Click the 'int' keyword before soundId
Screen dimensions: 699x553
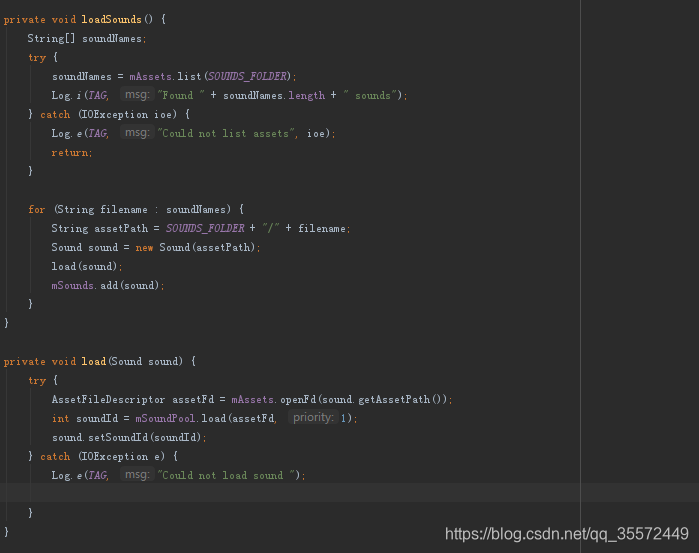click(x=61, y=418)
